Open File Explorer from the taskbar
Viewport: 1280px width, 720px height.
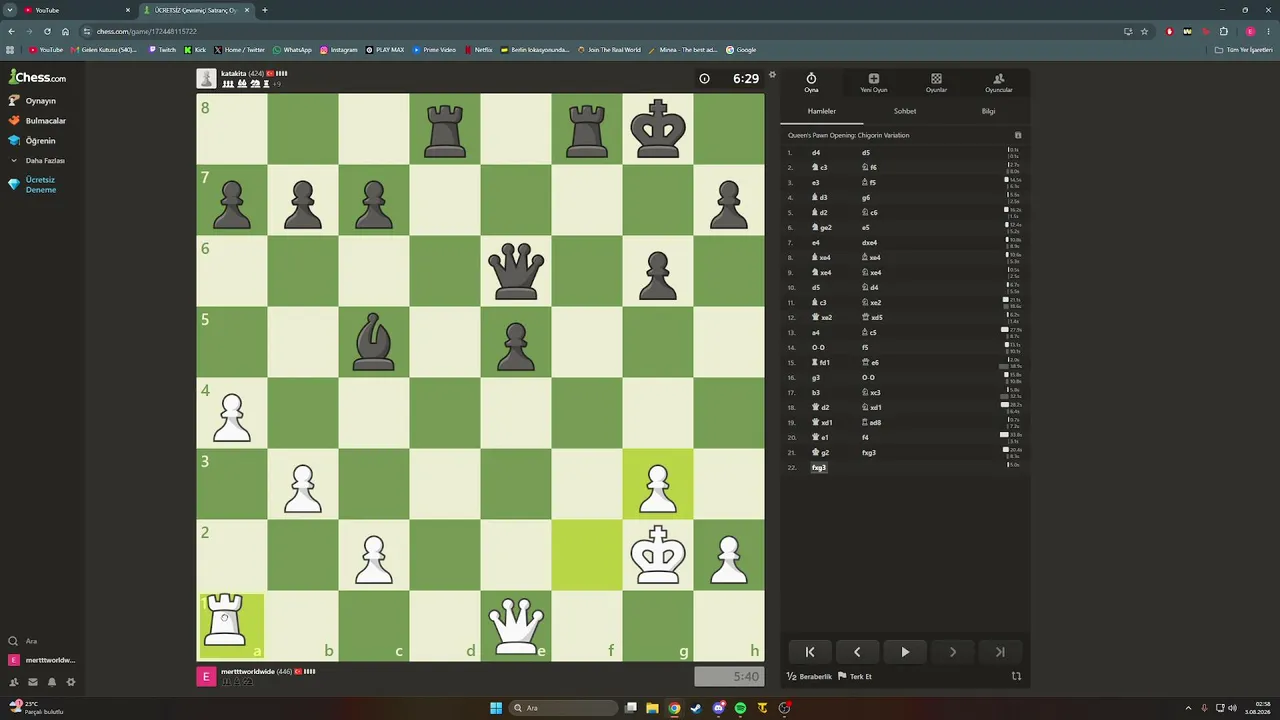652,708
